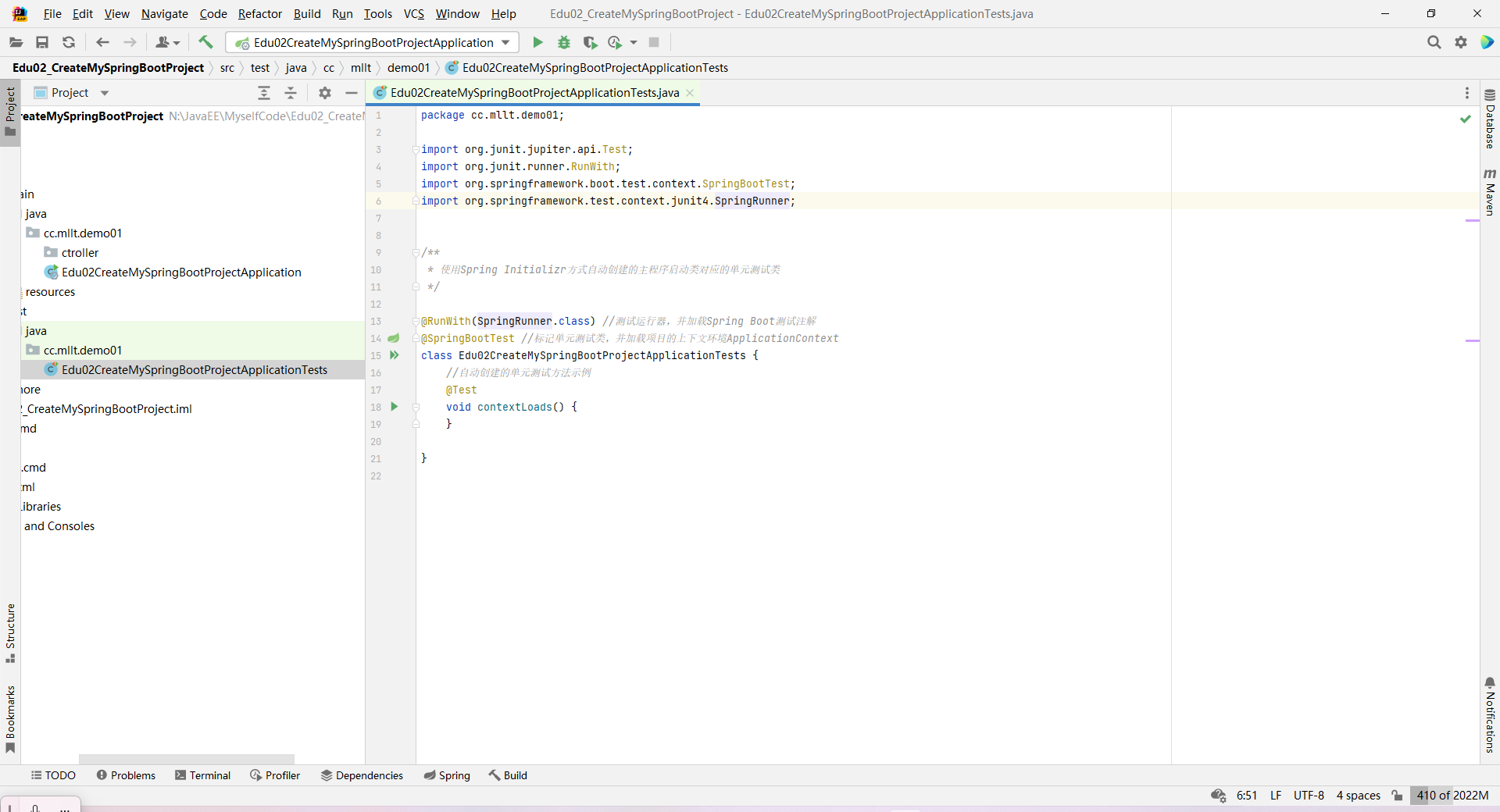Toggle read-only lock icon in status bar
This screenshot has width=1500, height=812.
pyautogui.click(x=1397, y=795)
